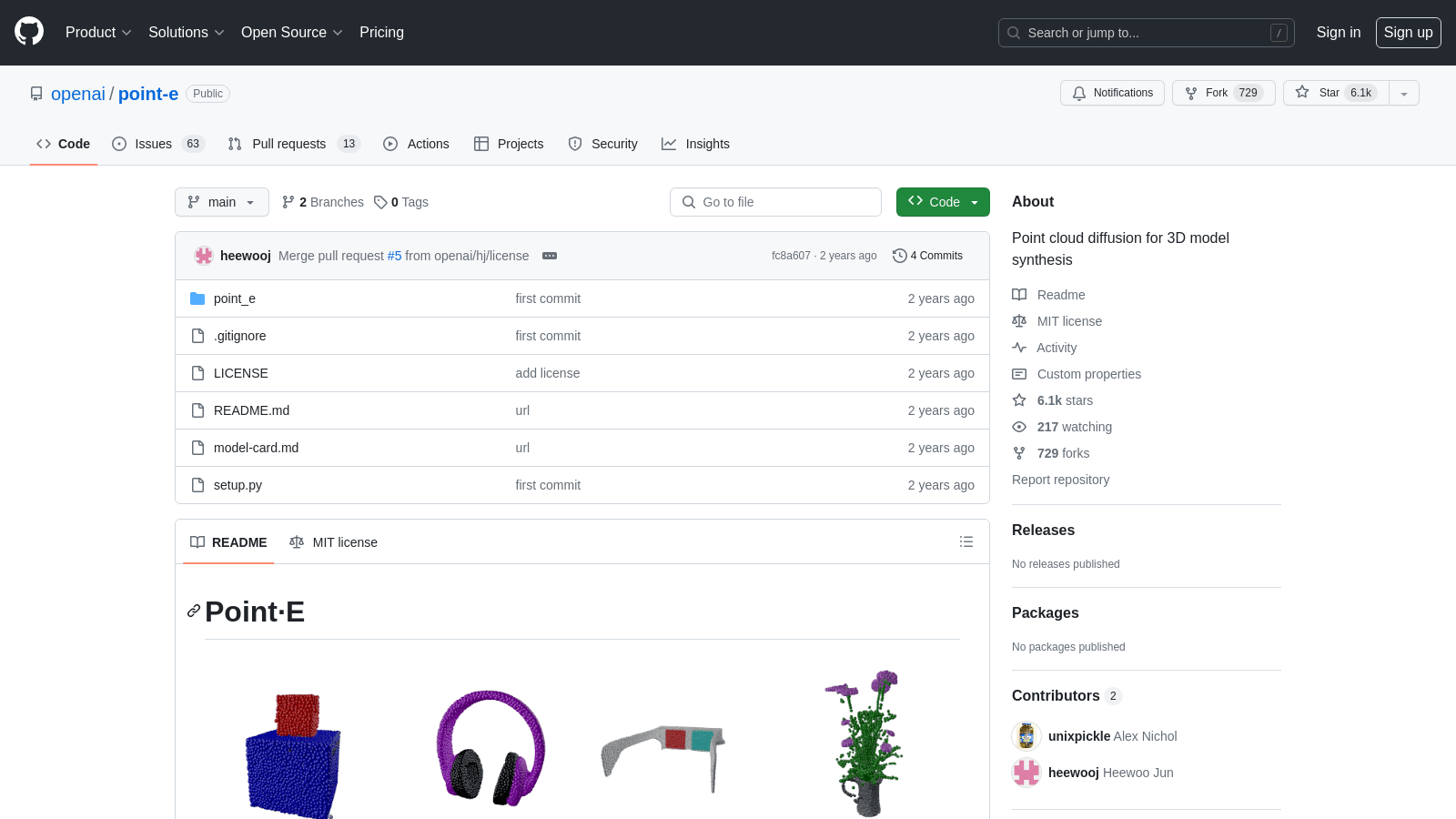
Task: Expand the Product menu
Action: click(98, 32)
